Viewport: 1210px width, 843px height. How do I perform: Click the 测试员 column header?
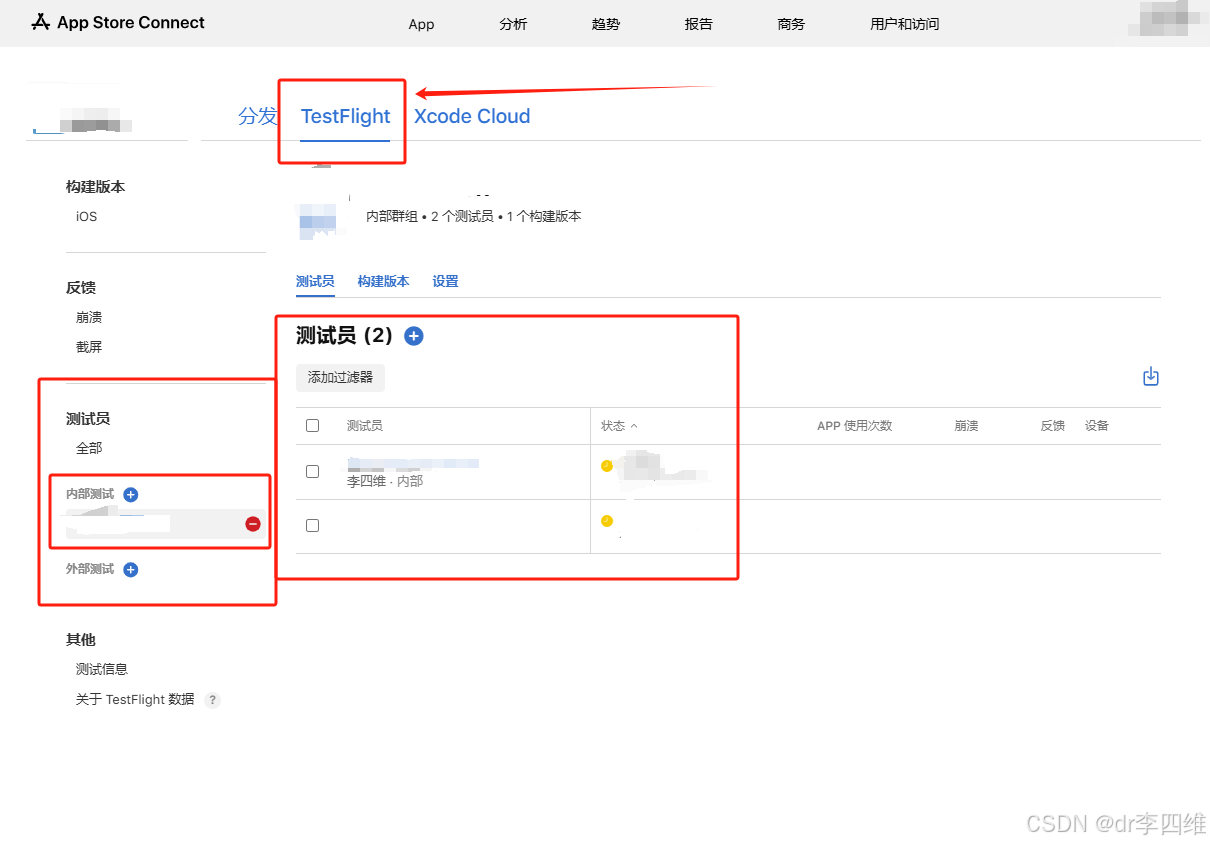364,426
